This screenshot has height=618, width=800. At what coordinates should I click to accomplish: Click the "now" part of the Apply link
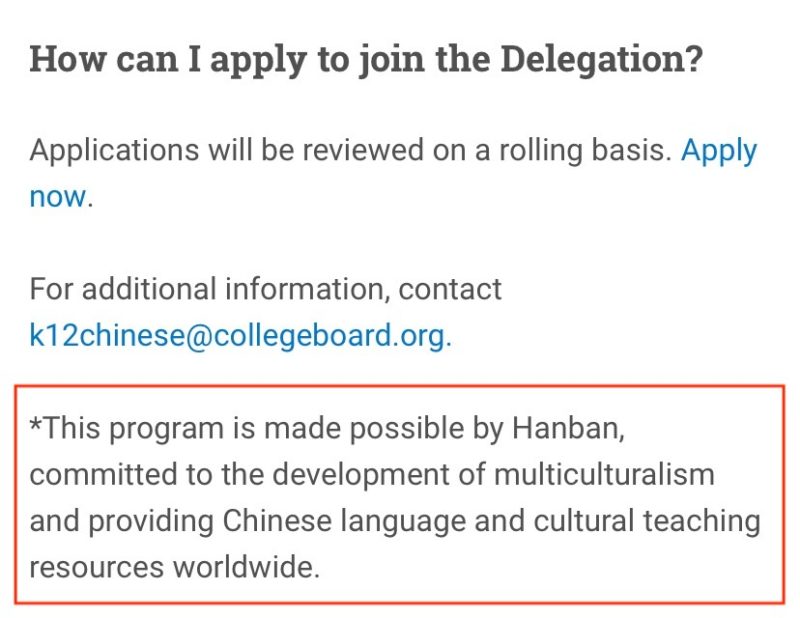tap(58, 196)
